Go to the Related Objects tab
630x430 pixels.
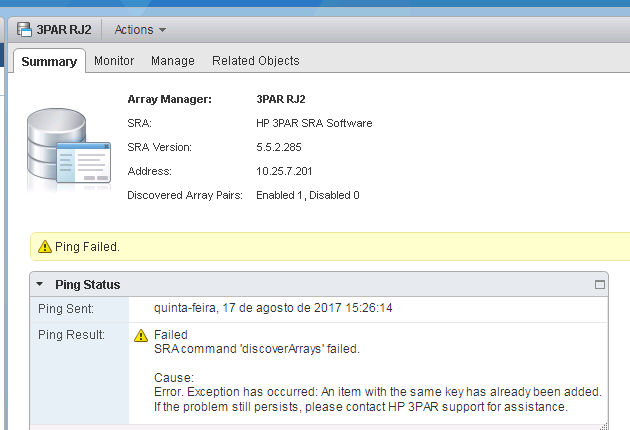[256, 61]
